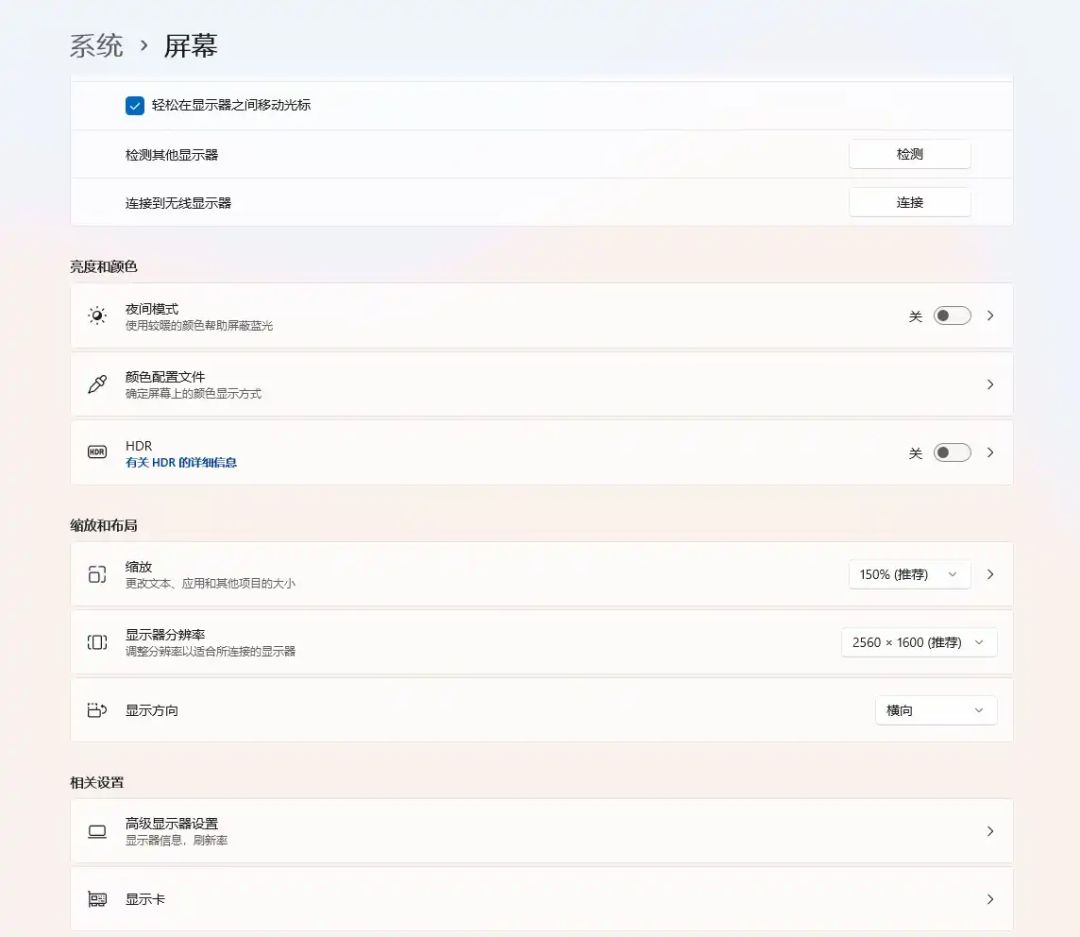Click the HDR badge icon
The height and width of the screenshot is (937, 1080).
[97, 452]
